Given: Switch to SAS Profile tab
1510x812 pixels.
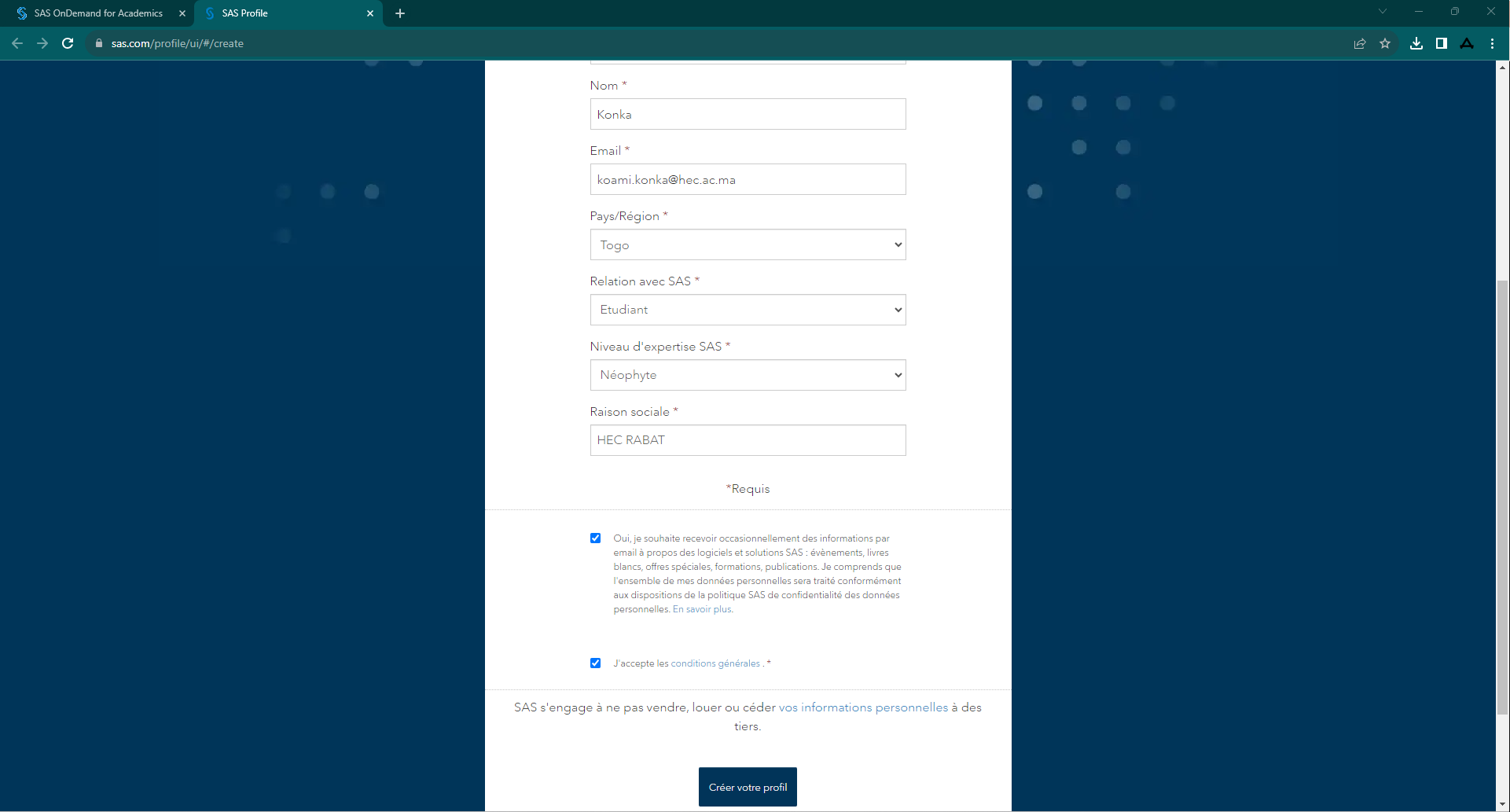Looking at the screenshot, I should (x=288, y=13).
